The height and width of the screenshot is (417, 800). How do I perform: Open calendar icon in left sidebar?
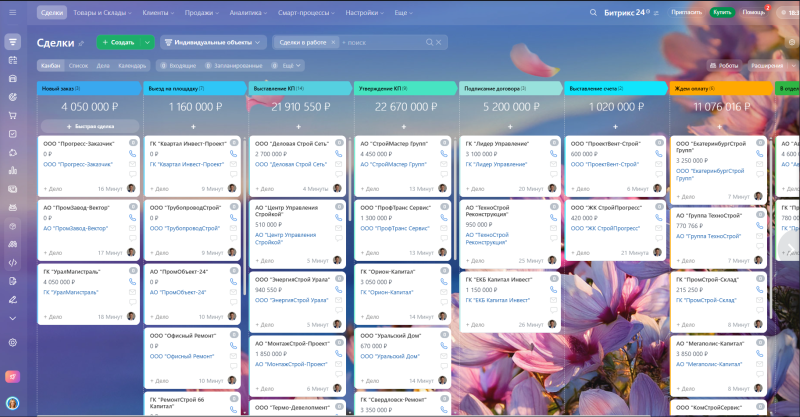[13, 60]
